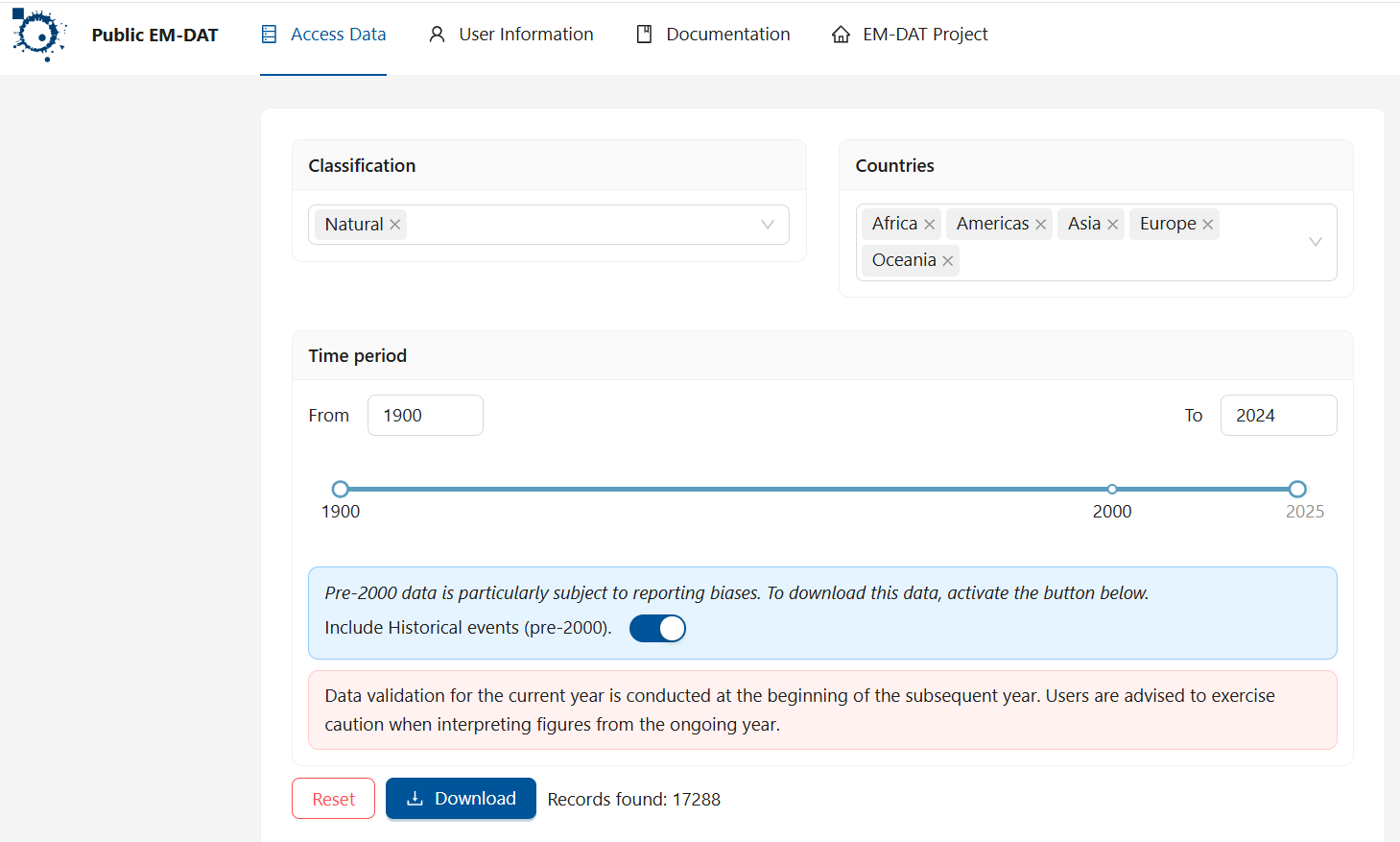Screen dimensions: 1400x842
Task: Click the EM-DAT Project home icon
Action: [x=841, y=33]
